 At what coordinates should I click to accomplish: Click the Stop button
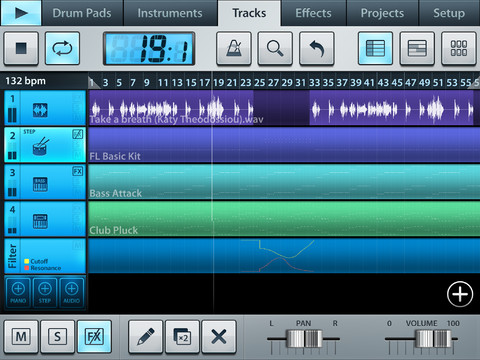tap(21, 48)
